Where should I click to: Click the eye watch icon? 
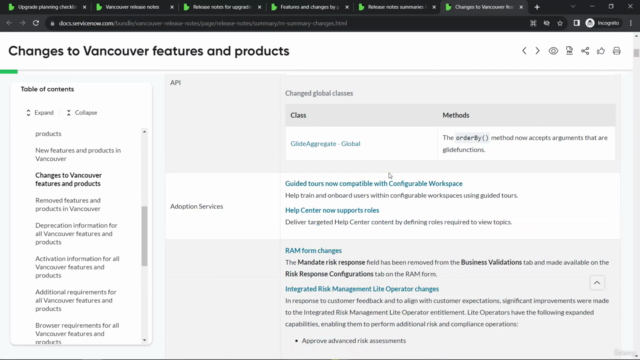(553, 51)
